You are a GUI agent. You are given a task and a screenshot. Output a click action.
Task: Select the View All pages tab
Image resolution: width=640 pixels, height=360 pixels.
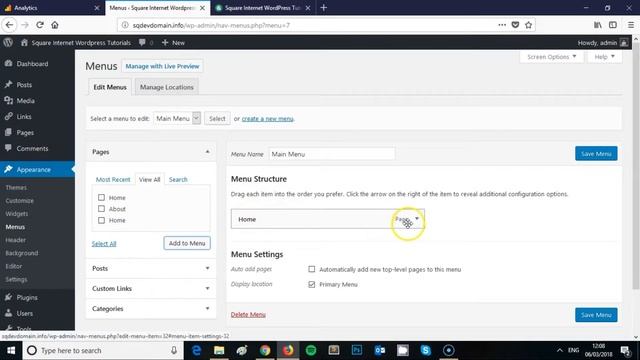149,180
